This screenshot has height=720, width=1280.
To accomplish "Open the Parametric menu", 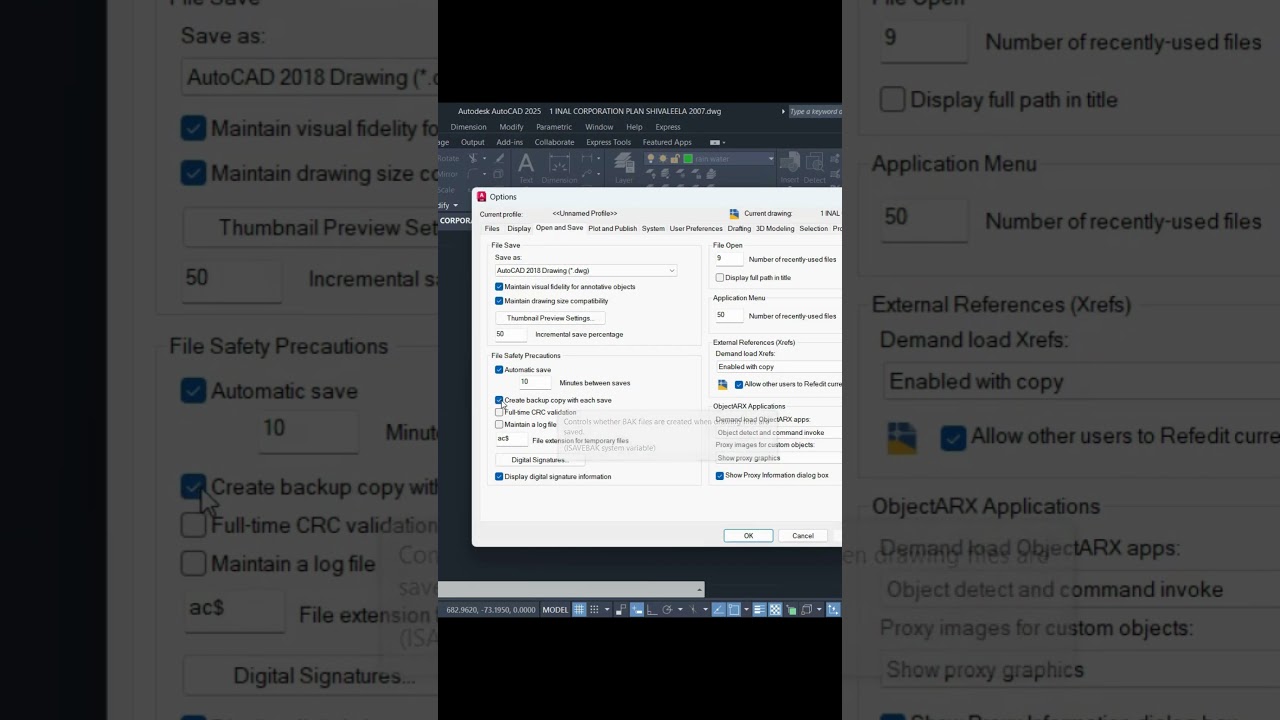I will tap(554, 127).
